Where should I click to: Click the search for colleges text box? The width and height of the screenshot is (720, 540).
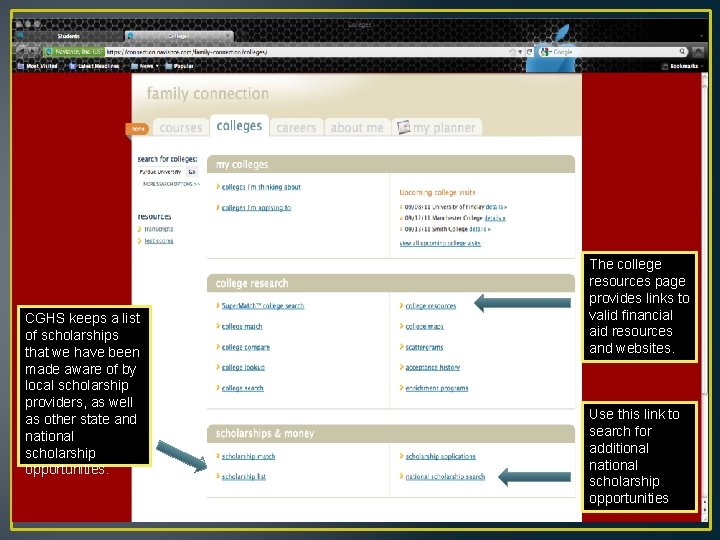tap(161, 172)
